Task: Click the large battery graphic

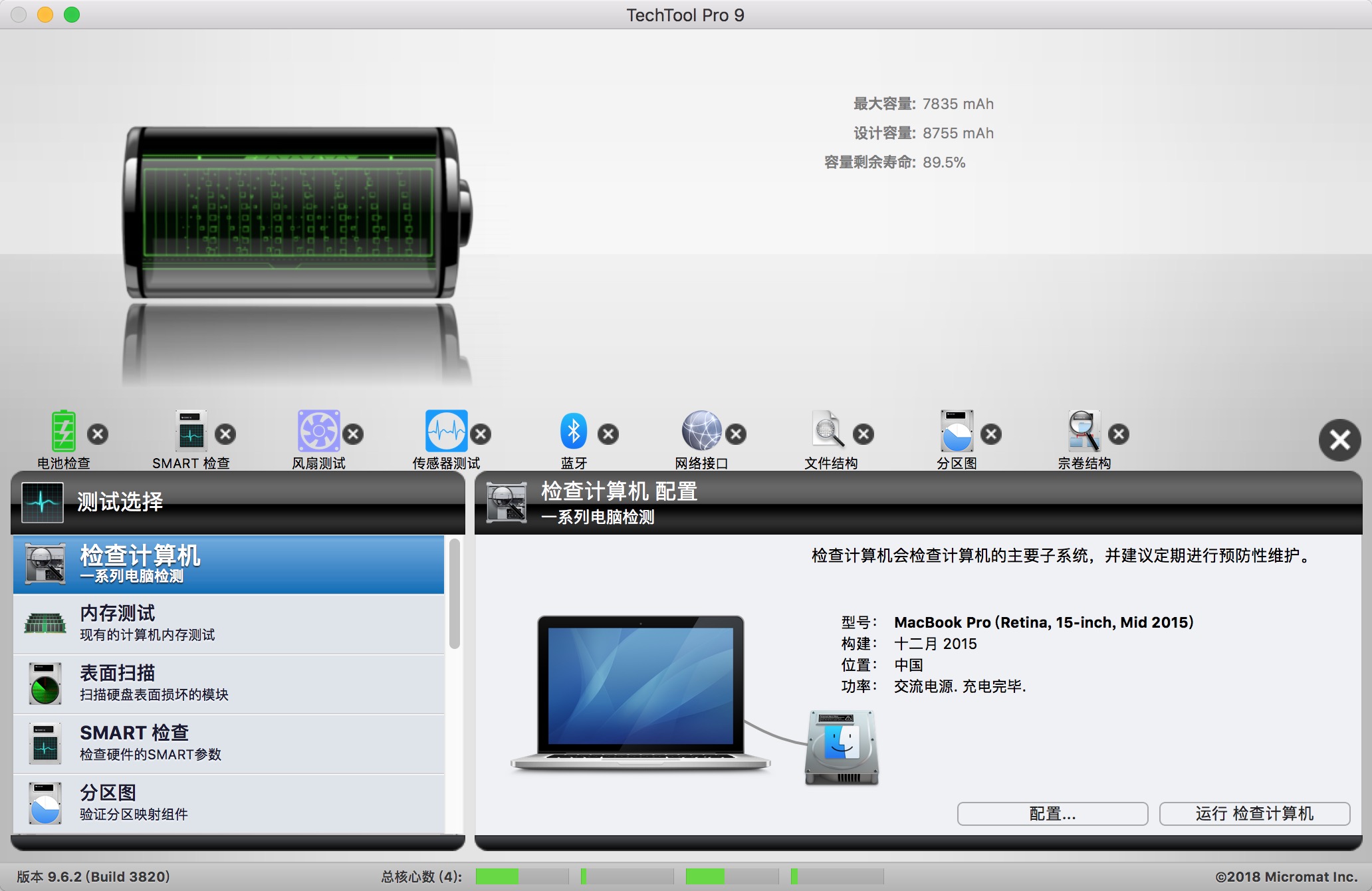Action: point(298,211)
